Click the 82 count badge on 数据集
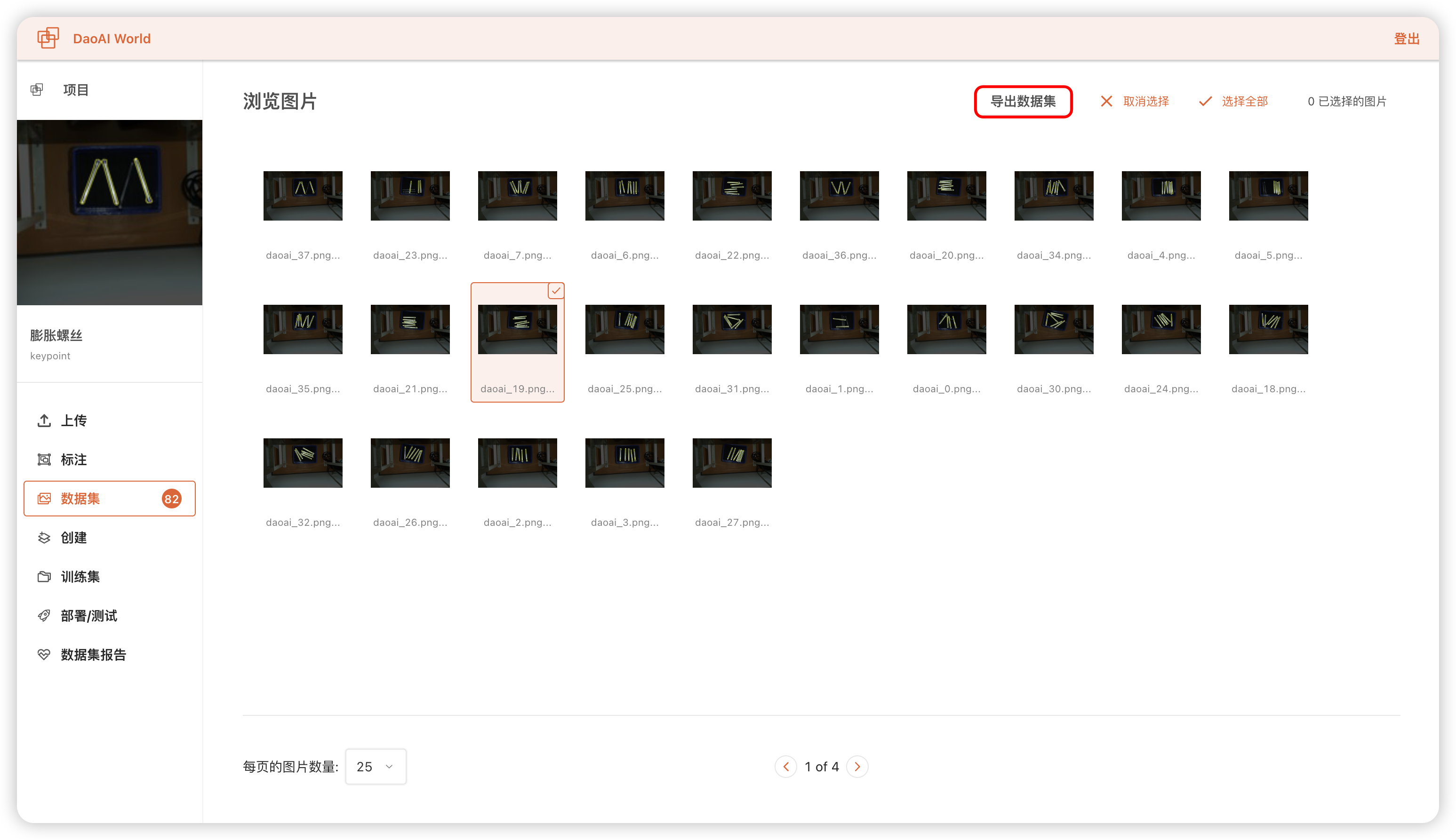 click(171, 499)
